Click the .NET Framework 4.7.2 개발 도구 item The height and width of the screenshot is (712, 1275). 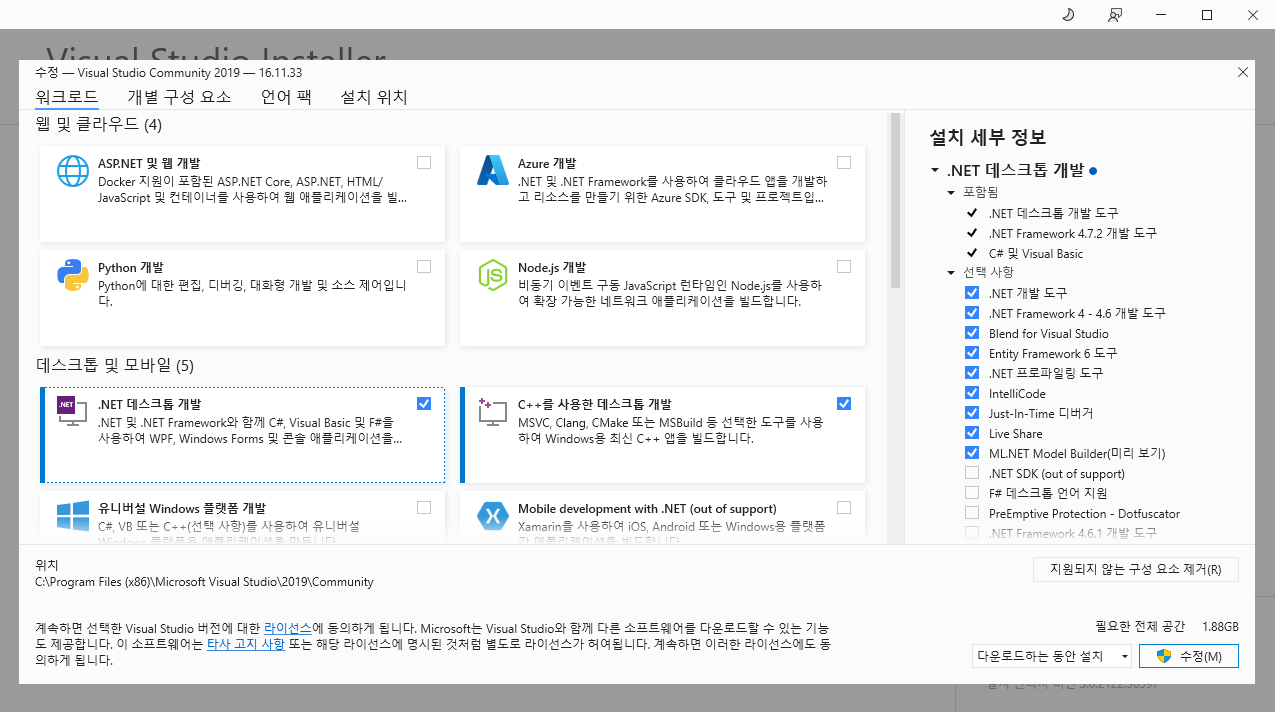coord(1072,233)
